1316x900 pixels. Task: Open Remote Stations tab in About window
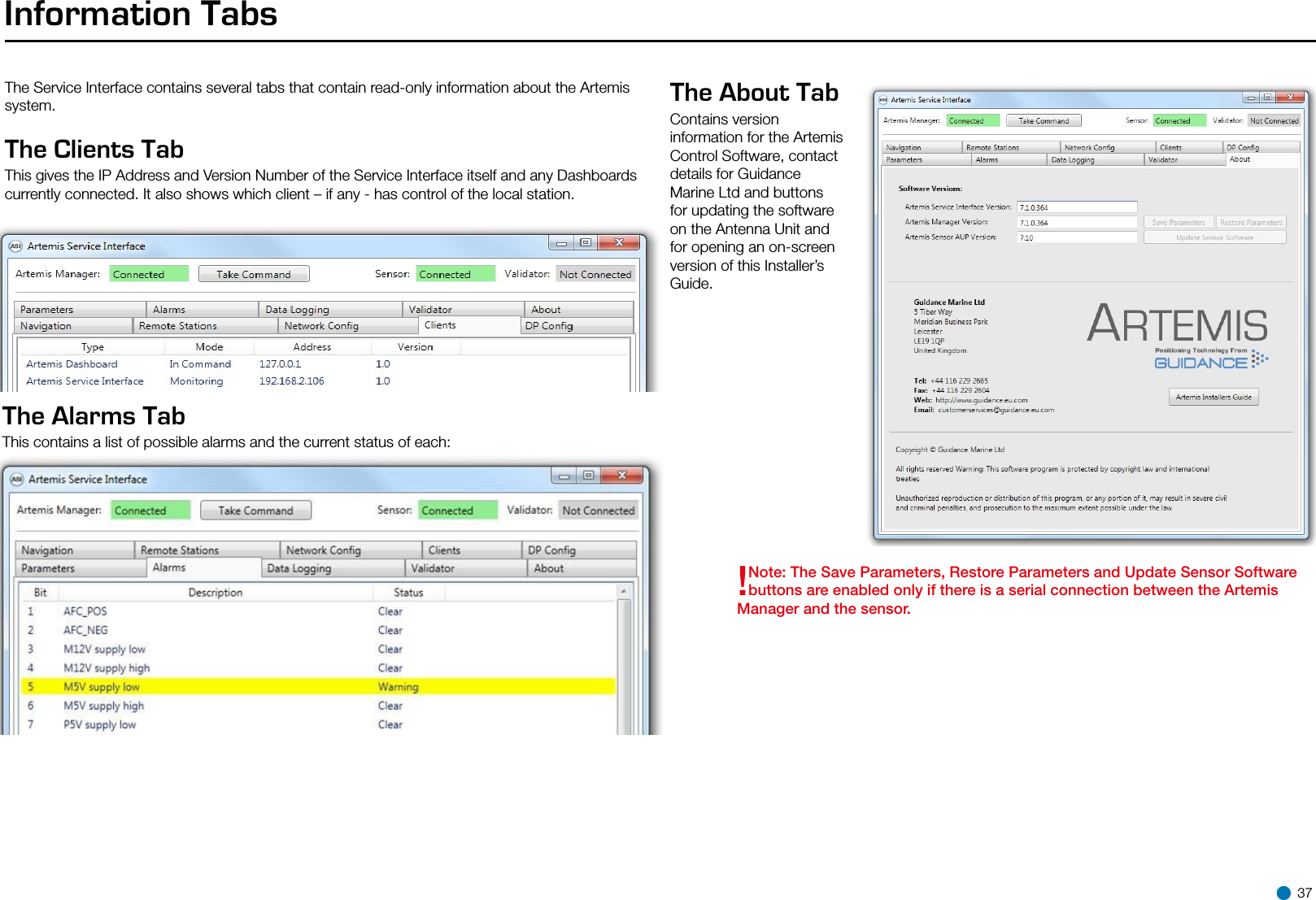click(1011, 148)
